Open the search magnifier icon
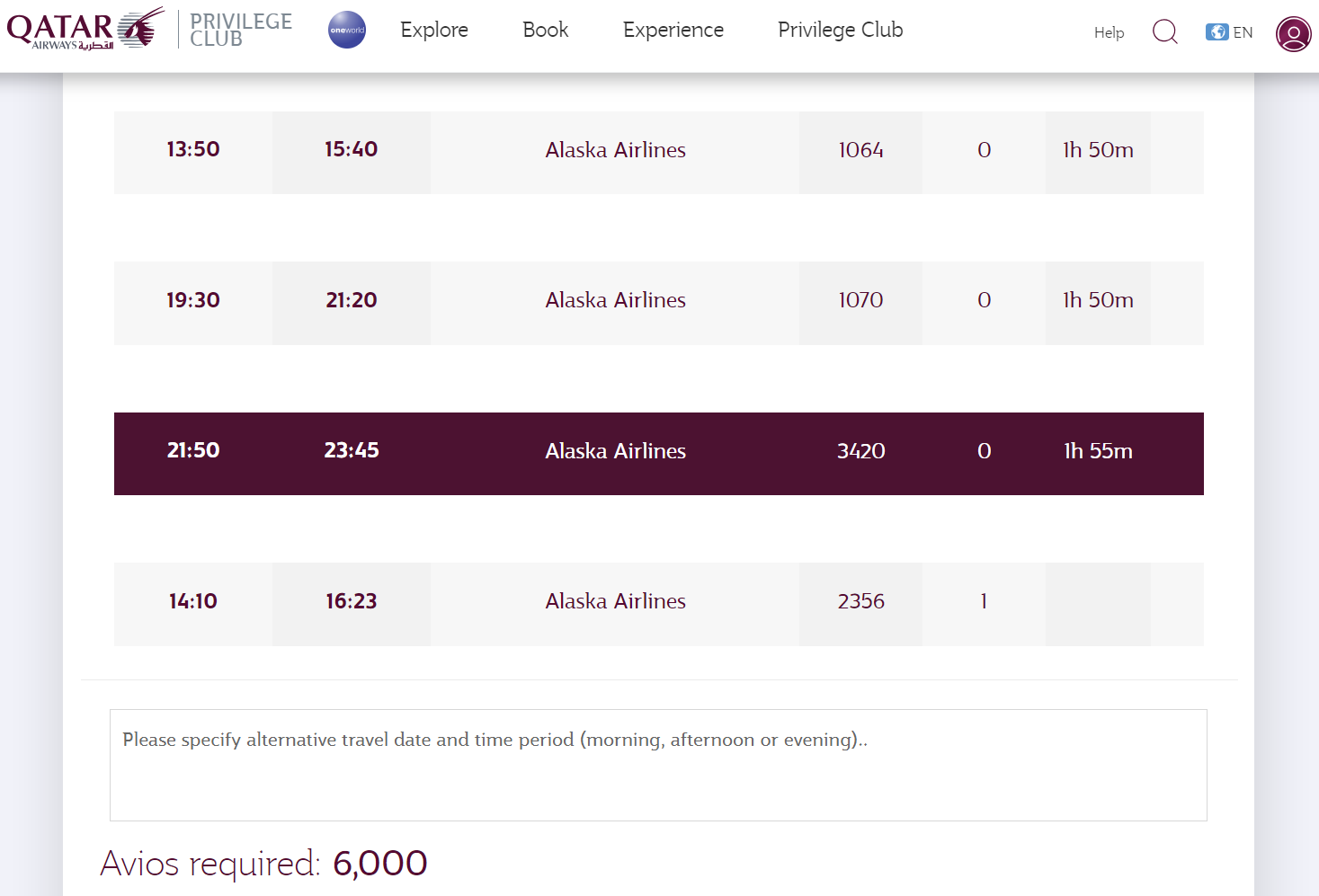 (1165, 32)
